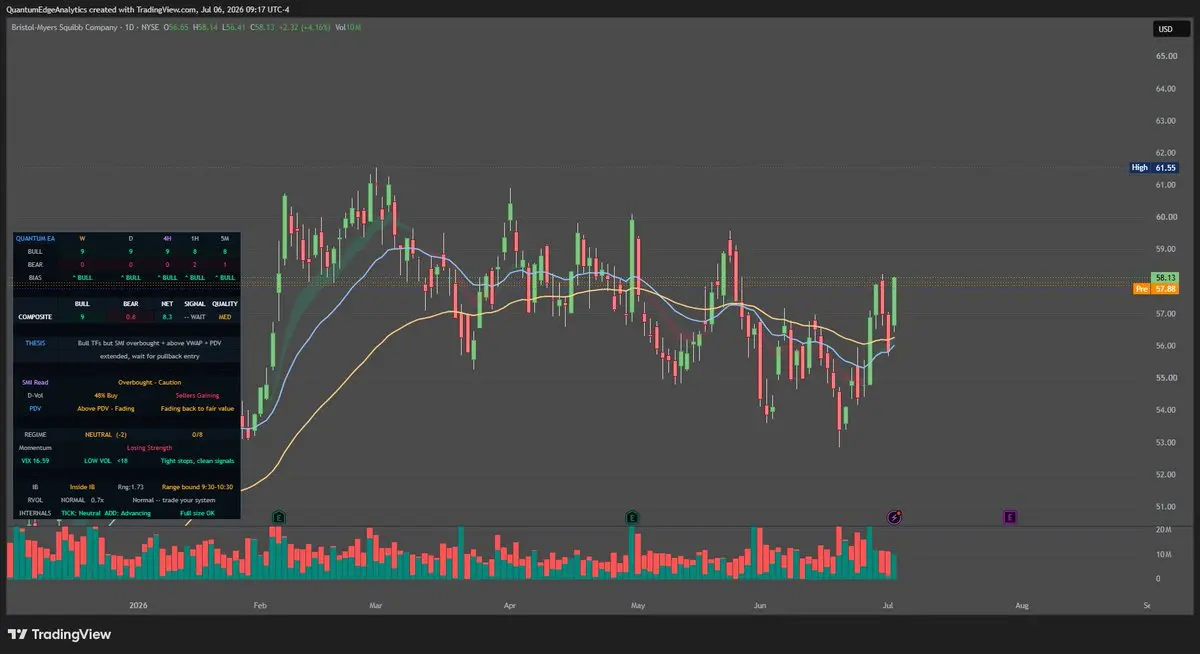Click the green earnings marker near May
The width and height of the screenshot is (1200, 654).
(x=632, y=517)
